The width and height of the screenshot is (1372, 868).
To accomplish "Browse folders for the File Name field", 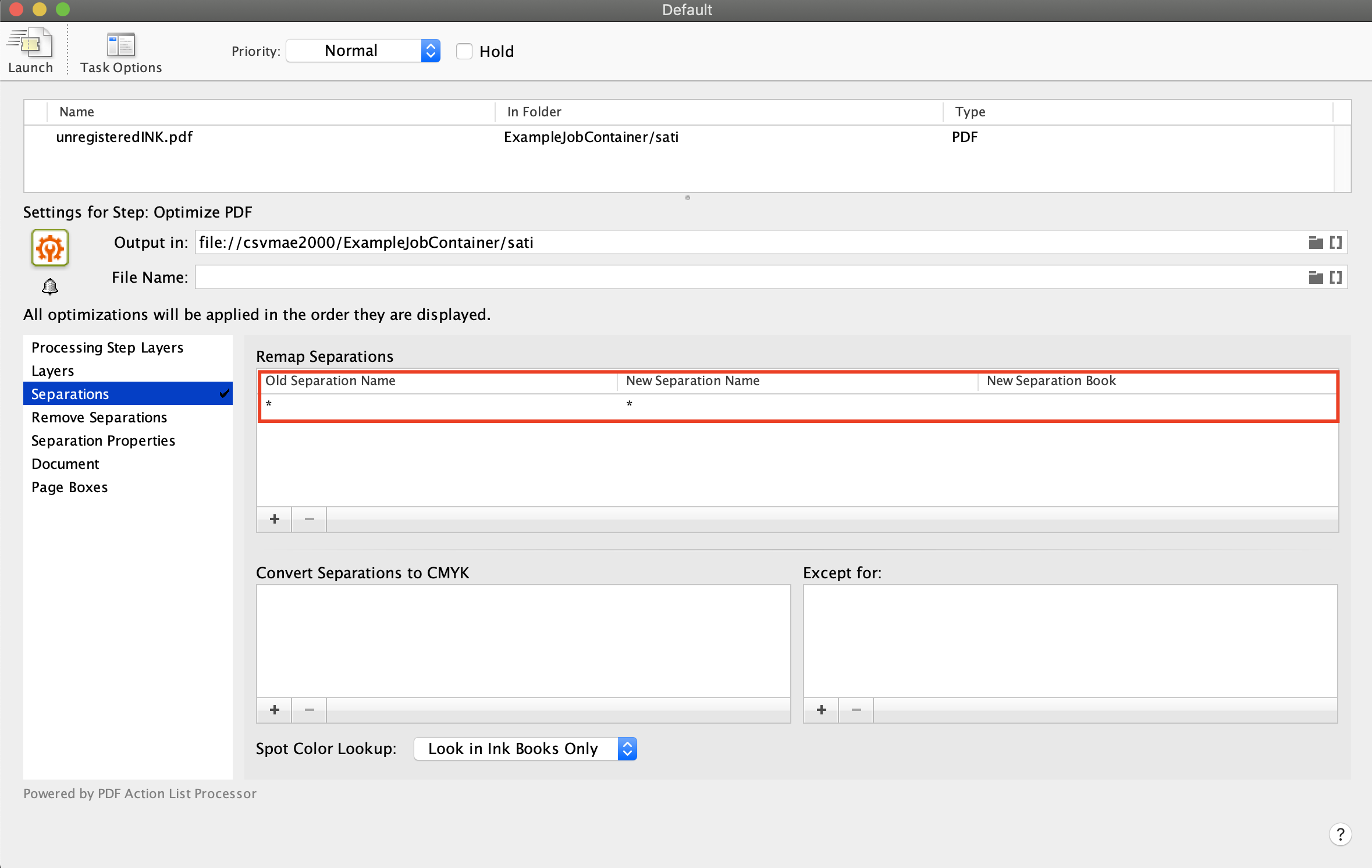I will pos(1315,277).
